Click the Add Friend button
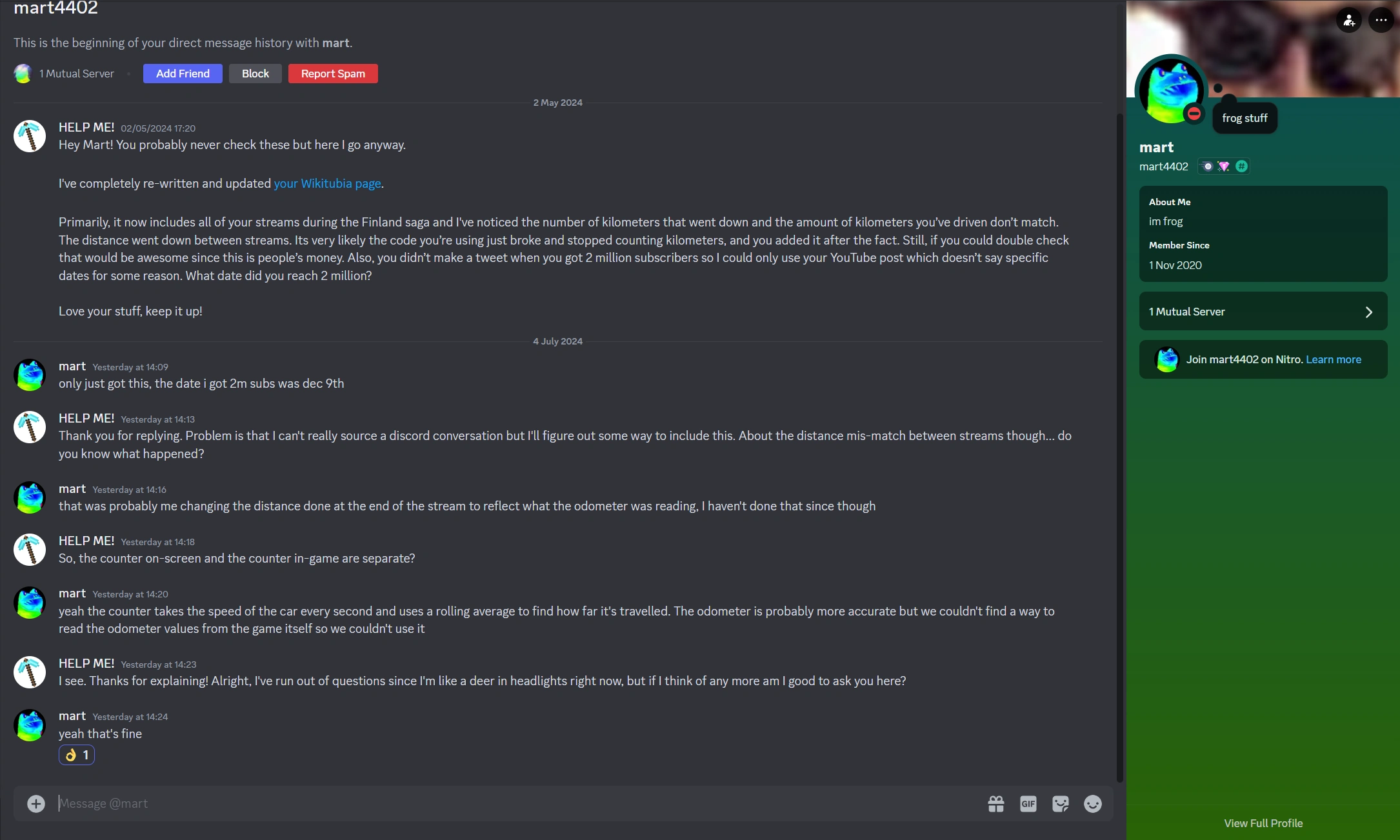 [x=183, y=74]
